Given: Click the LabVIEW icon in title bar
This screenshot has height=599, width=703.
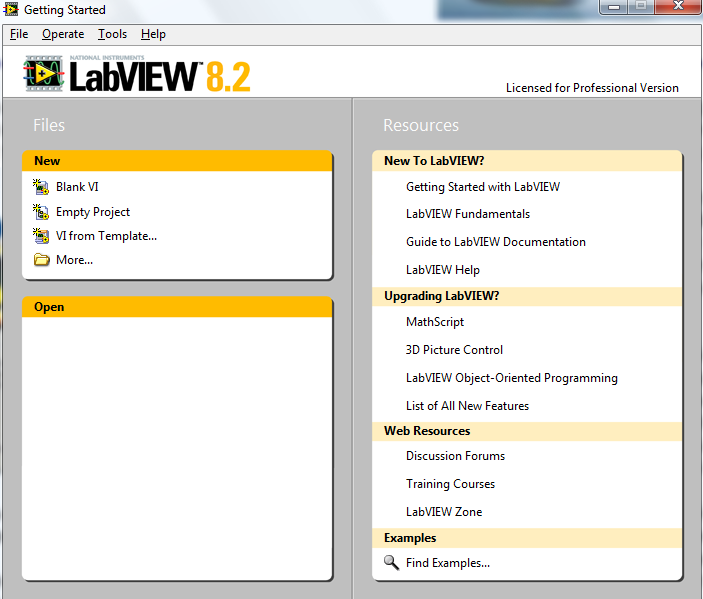Looking at the screenshot, I should coord(11,9).
